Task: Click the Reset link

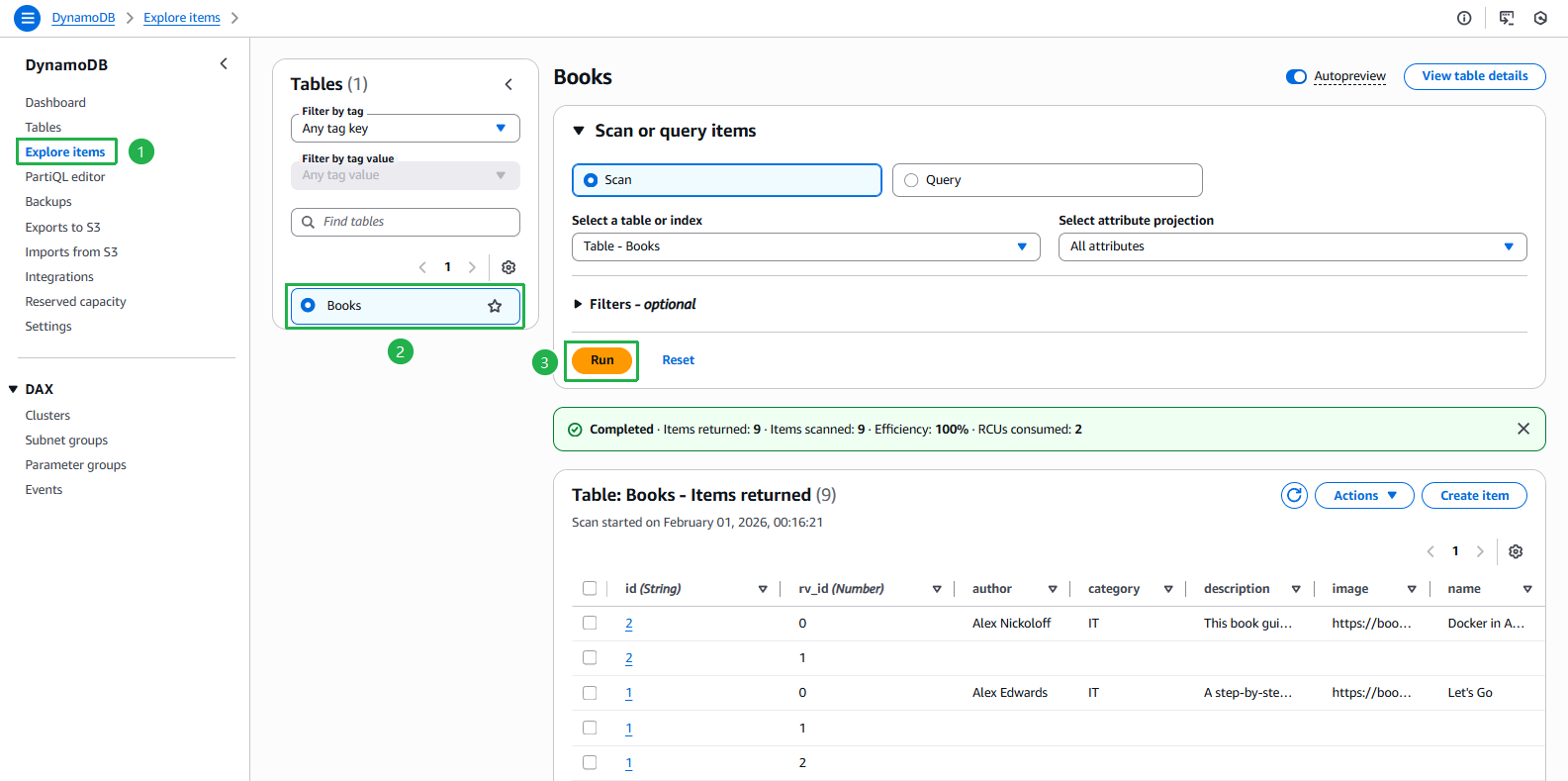Action: pyautogui.click(x=678, y=360)
